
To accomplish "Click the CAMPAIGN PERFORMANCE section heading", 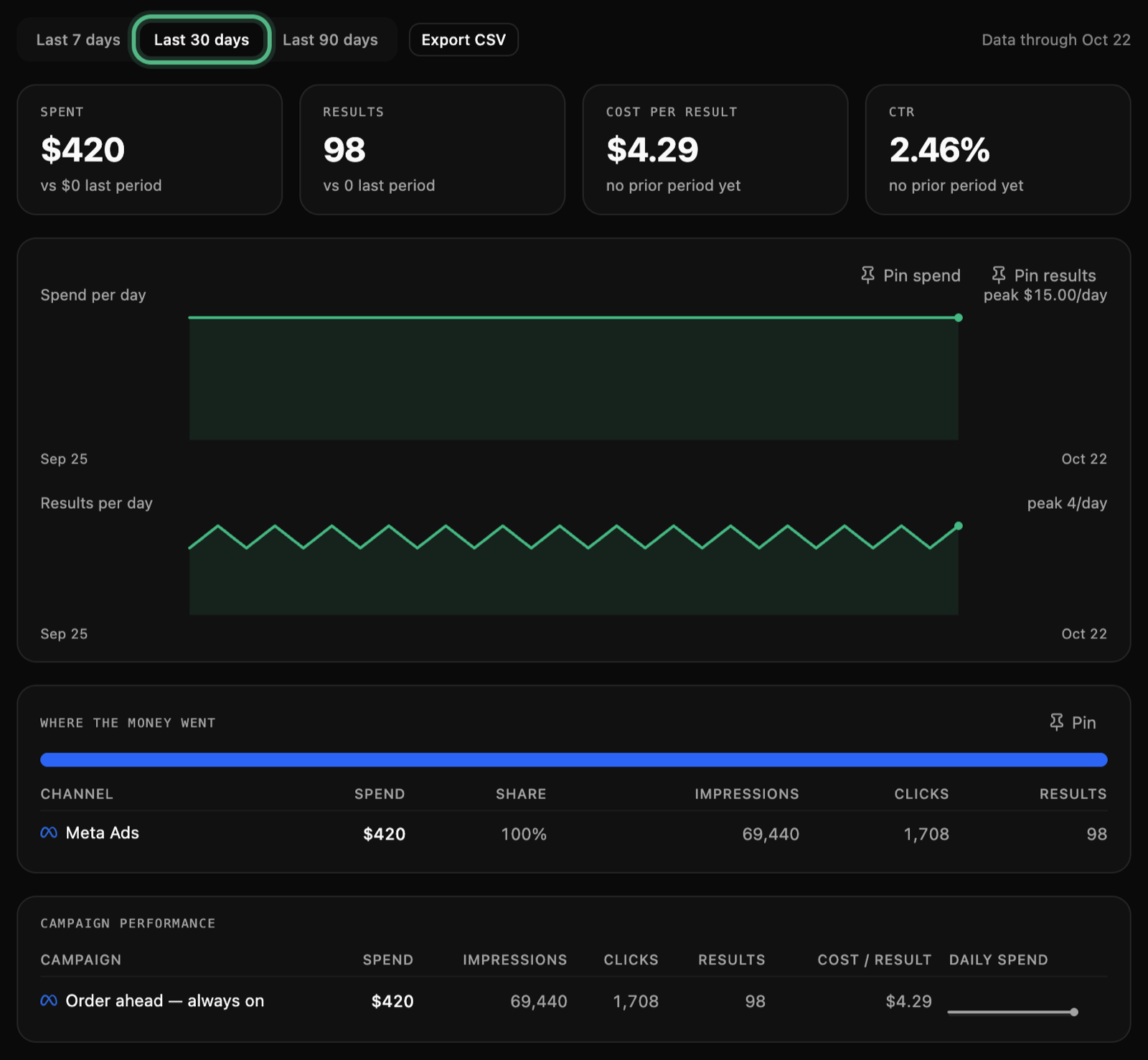I will (128, 923).
